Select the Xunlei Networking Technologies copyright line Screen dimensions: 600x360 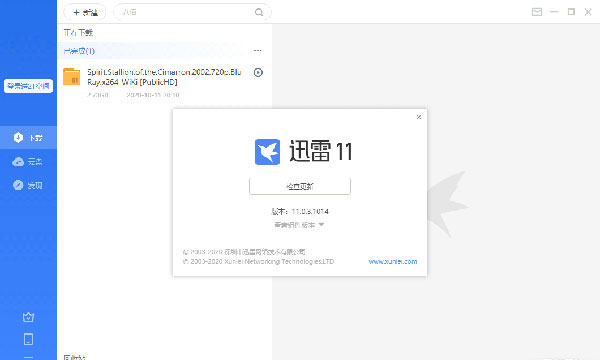[258, 262]
